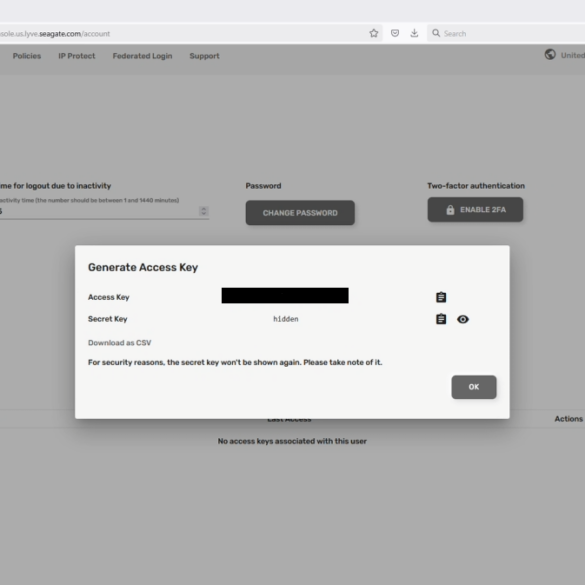Image resolution: width=585 pixels, height=585 pixels.
Task: Click the 'Access Key' label
Action: click(109, 297)
